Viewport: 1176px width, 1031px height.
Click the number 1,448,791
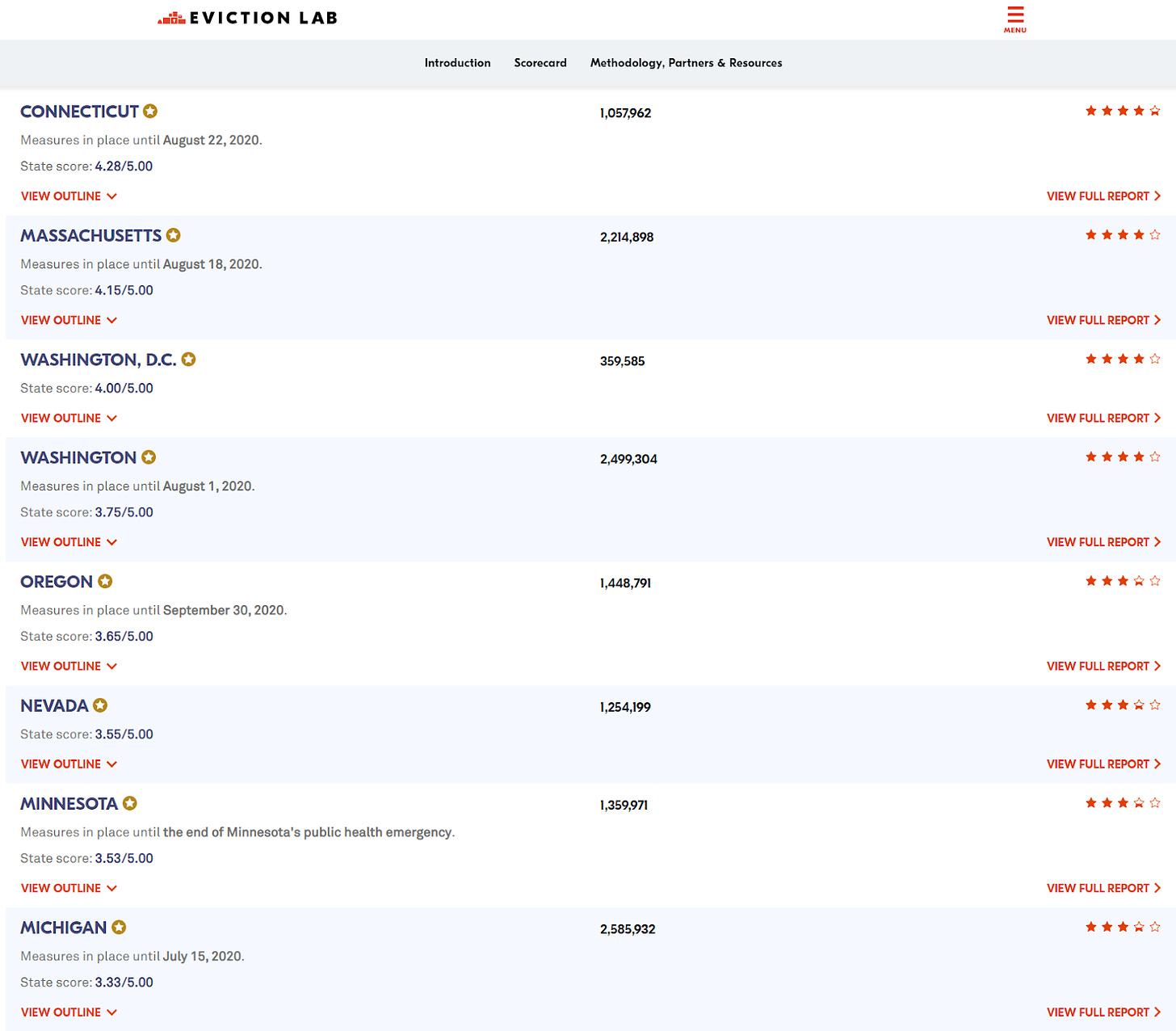point(625,583)
